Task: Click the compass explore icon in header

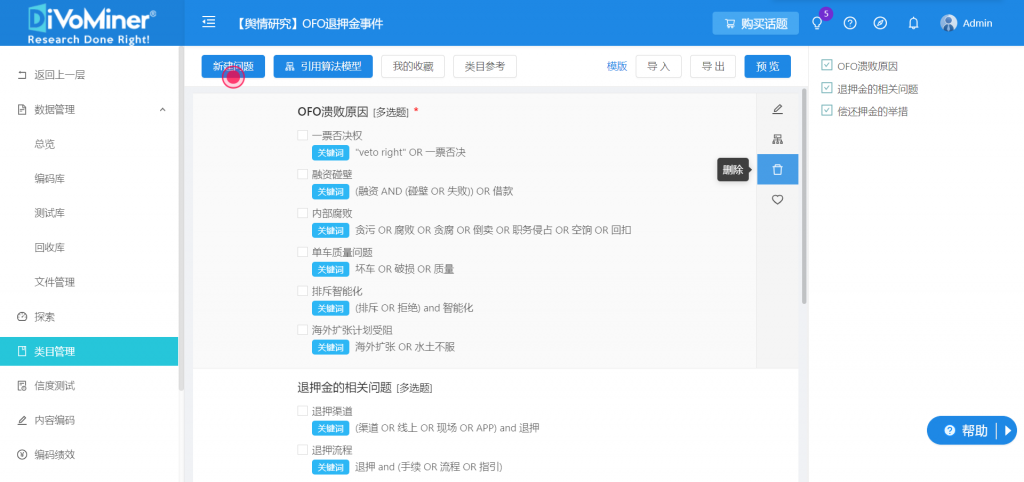Action: click(880, 24)
